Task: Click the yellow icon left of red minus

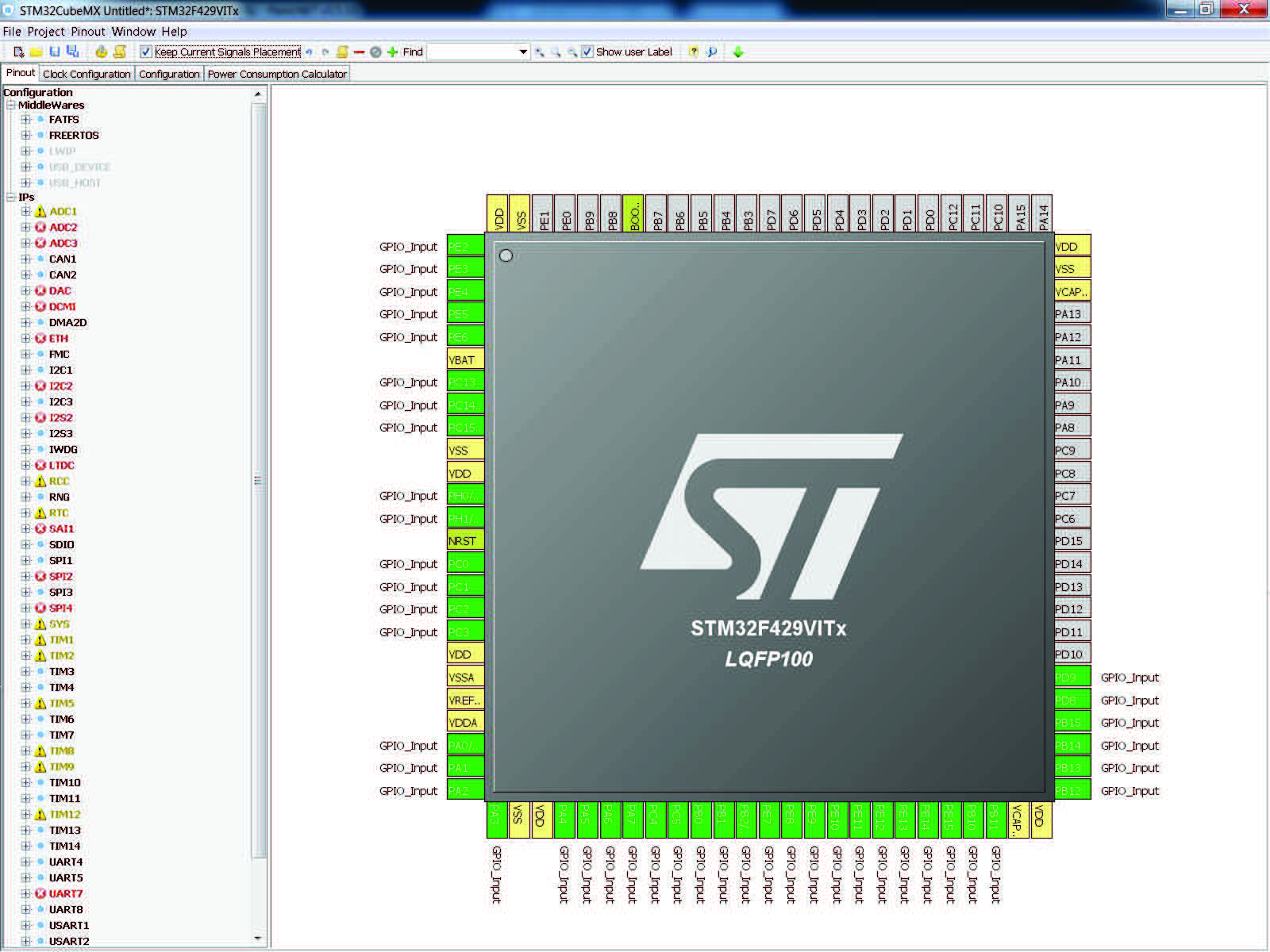Action: 342,52
